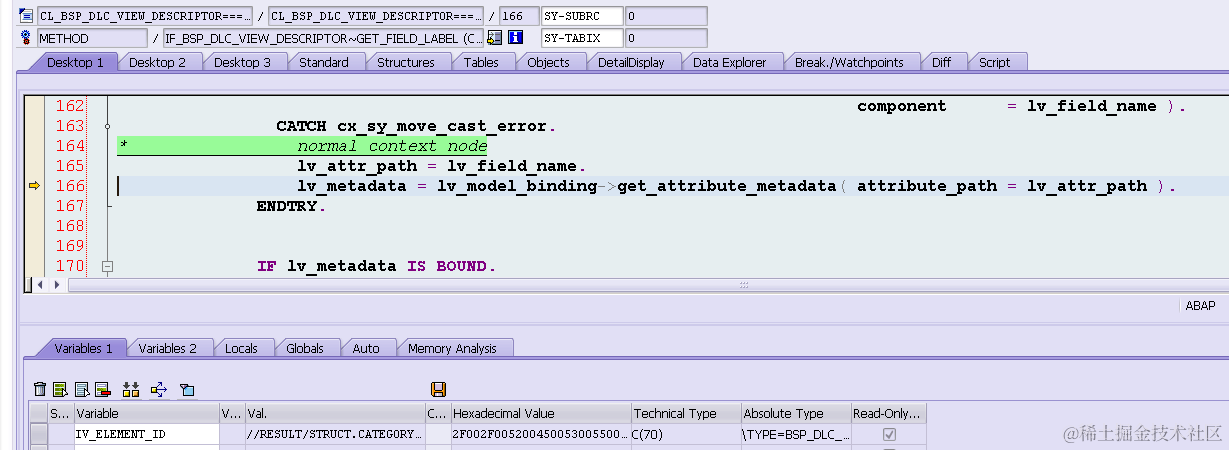The image size is (1229, 450).
Task: Click the //RESULT/STRUCT.CATEGORY value cell
Action: 335,434
